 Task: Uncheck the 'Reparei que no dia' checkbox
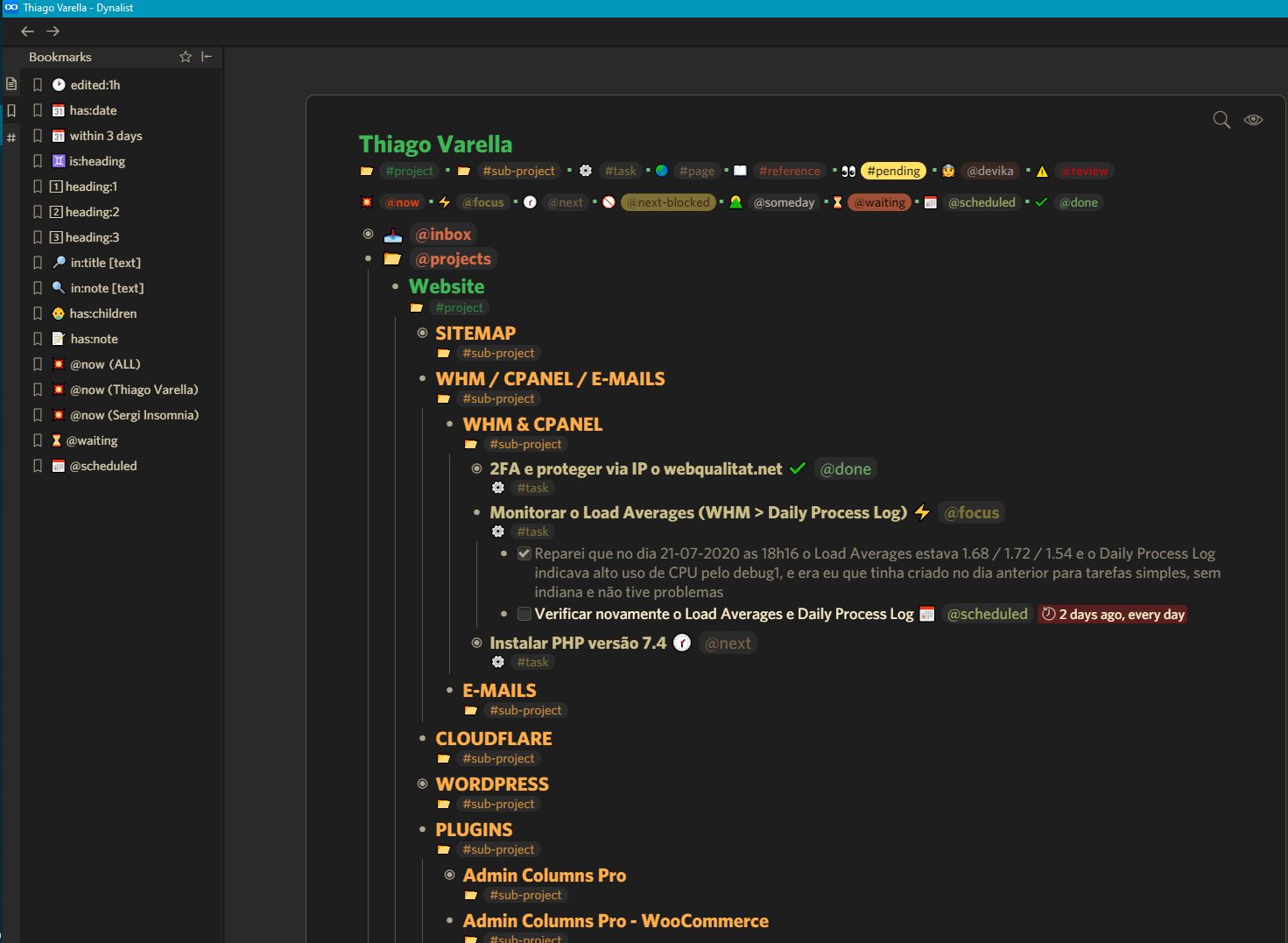[x=524, y=553]
